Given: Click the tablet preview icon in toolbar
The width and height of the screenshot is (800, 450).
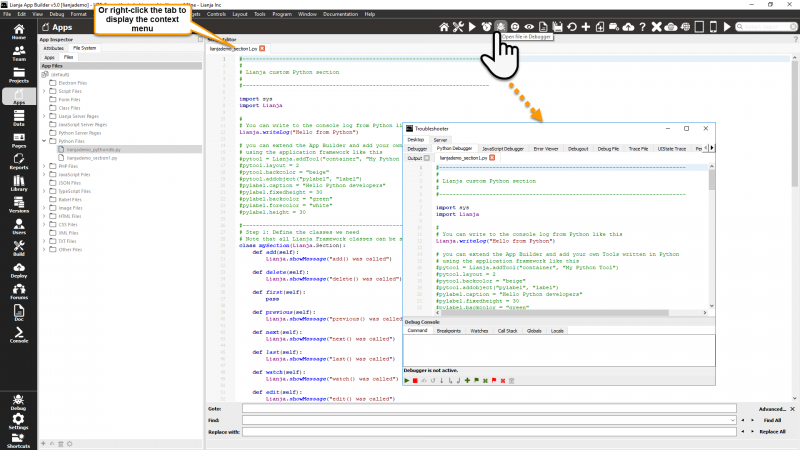Looking at the screenshot, I should (x=699, y=27).
